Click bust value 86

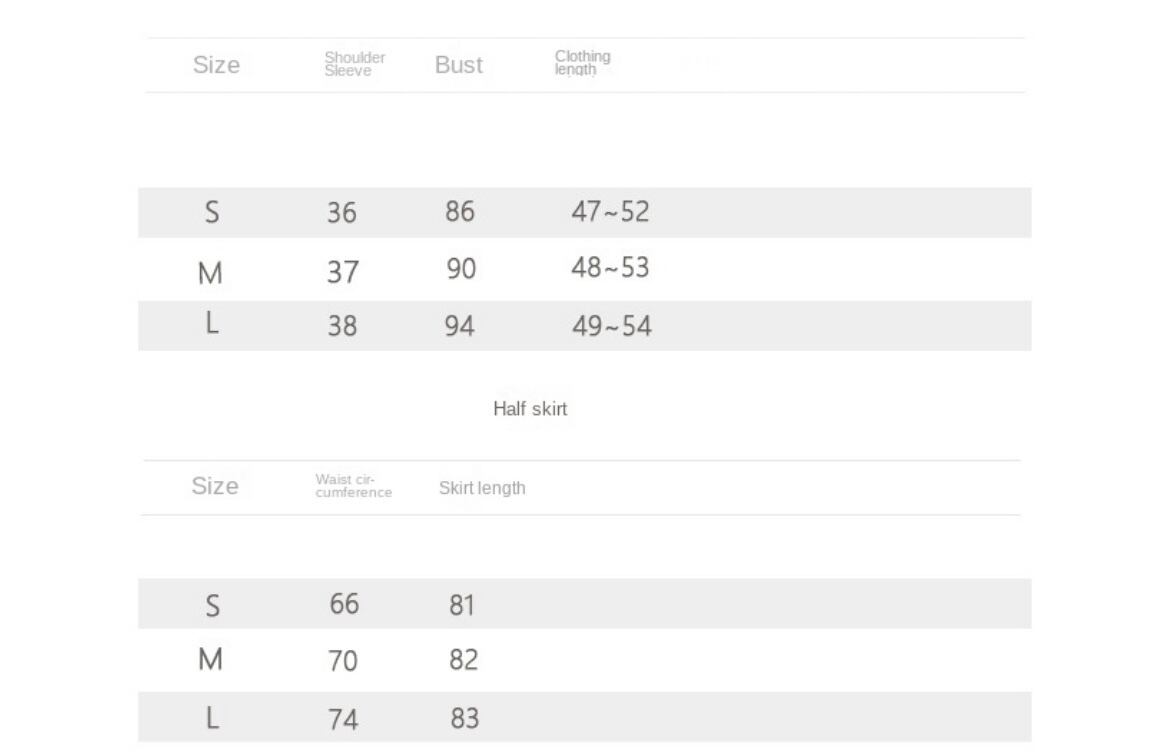point(460,212)
